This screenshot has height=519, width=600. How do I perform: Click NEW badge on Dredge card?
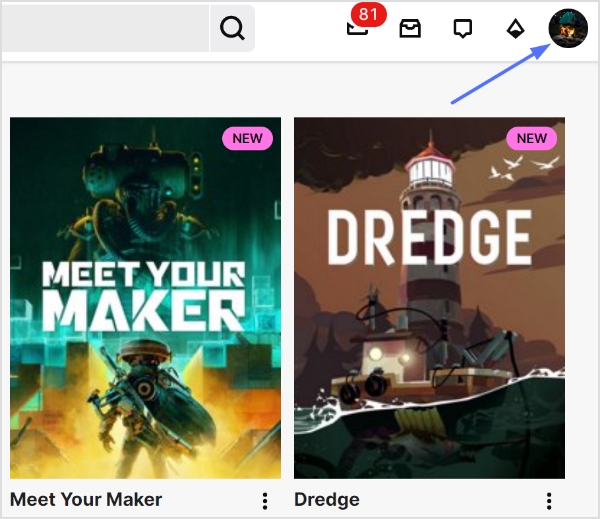click(x=532, y=138)
